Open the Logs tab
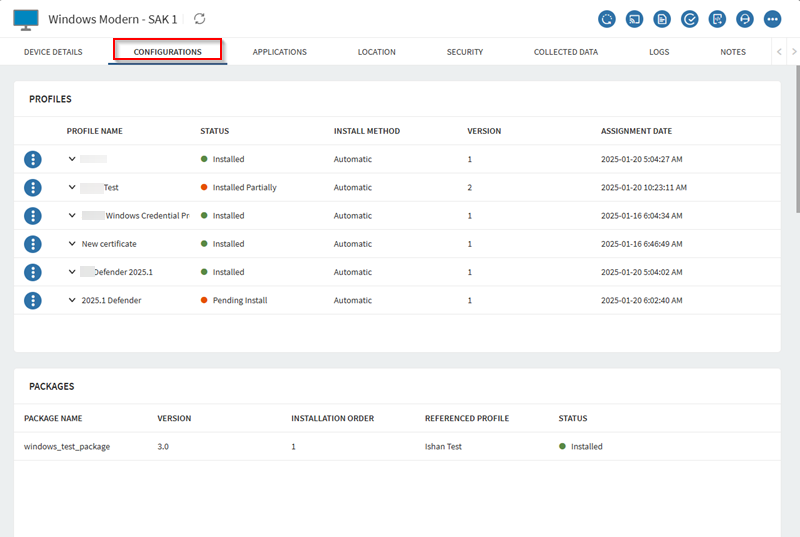 tap(659, 52)
